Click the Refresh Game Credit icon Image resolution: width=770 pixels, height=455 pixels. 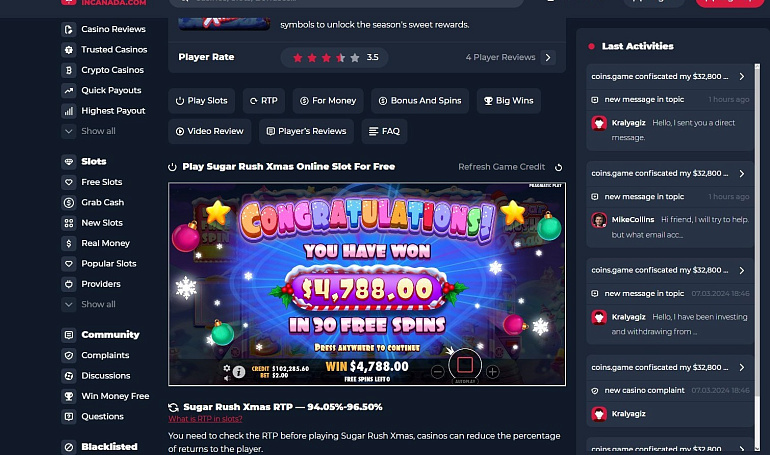558,167
